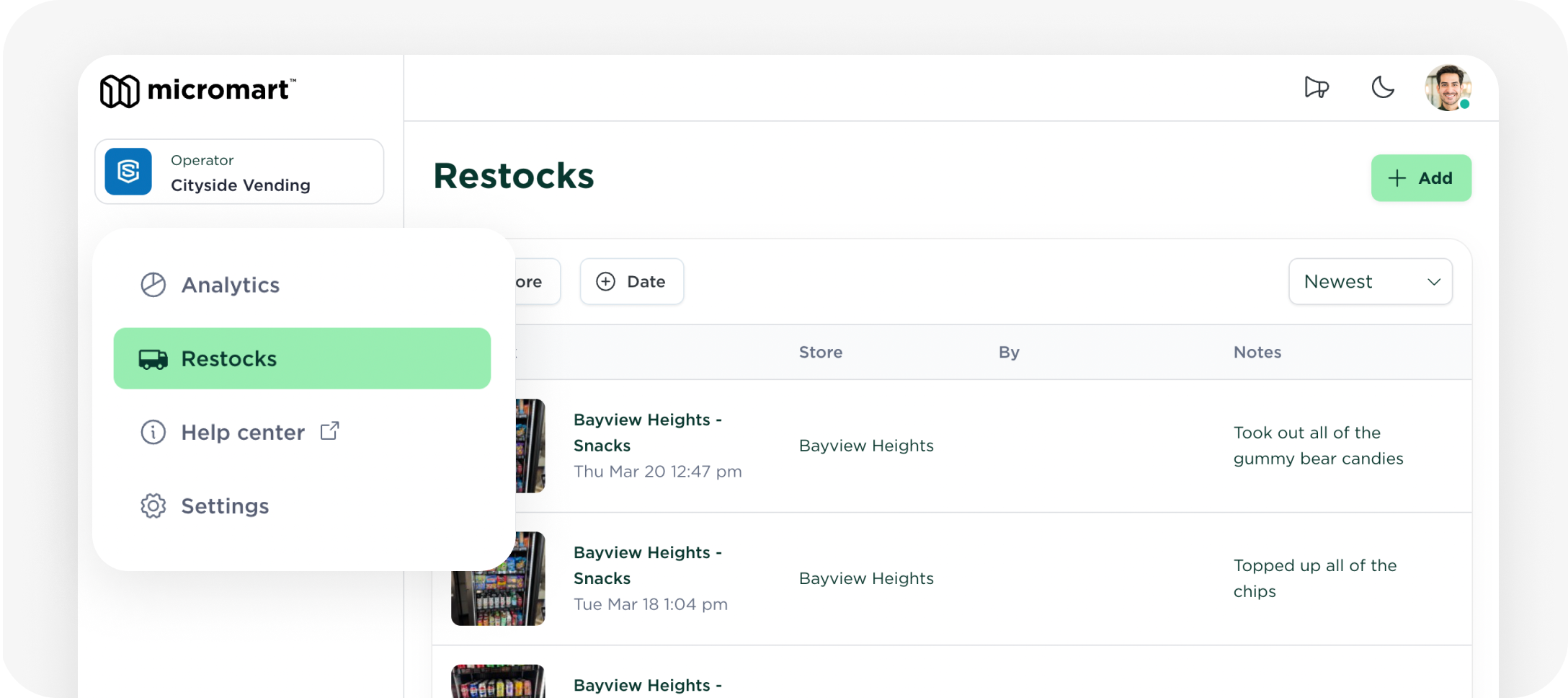Click the Settings gear icon
The image size is (1568, 698).
tap(153, 505)
